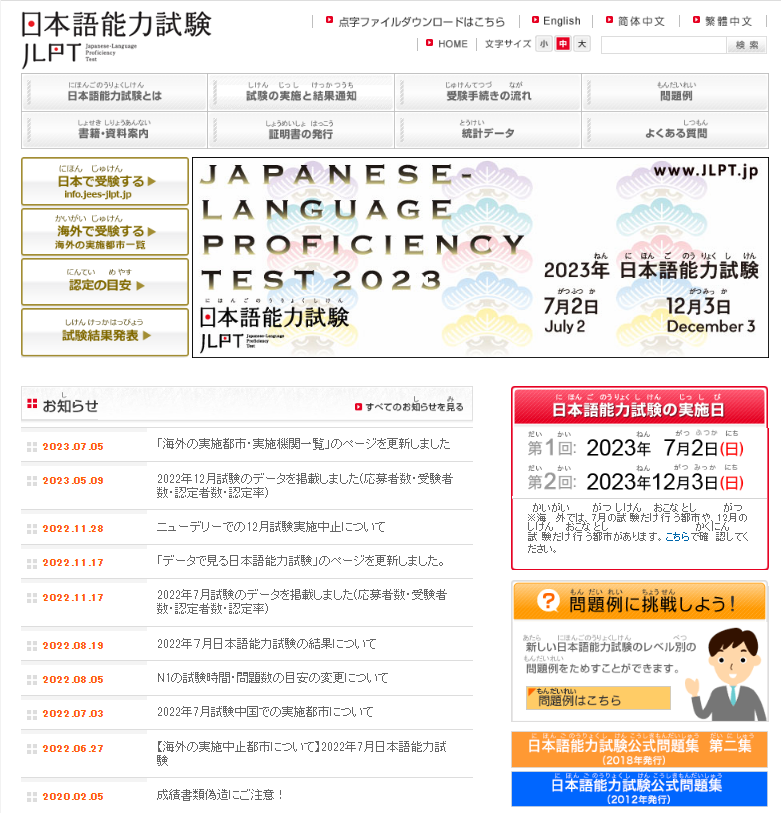Screen dimensions: 781x813
Task: Click date text 2020.02.05
Action: pyautogui.click(x=73, y=796)
